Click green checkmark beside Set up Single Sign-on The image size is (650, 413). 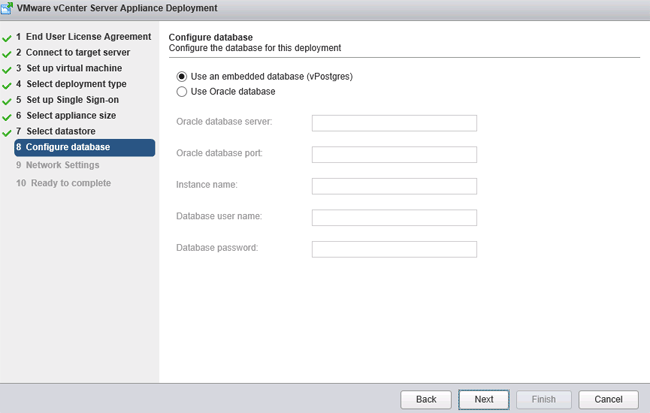(7, 102)
